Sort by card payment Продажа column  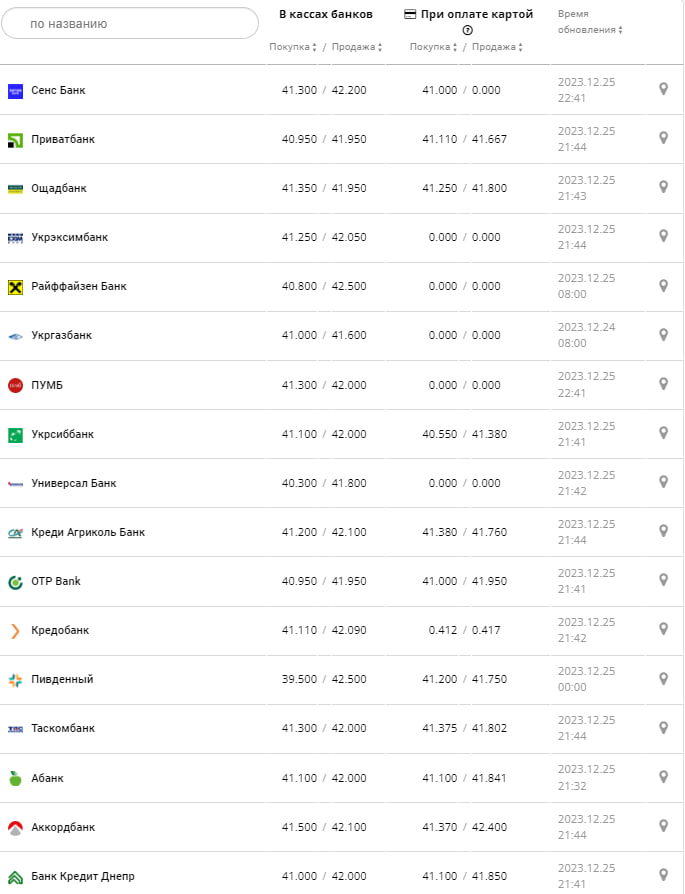click(x=498, y=47)
